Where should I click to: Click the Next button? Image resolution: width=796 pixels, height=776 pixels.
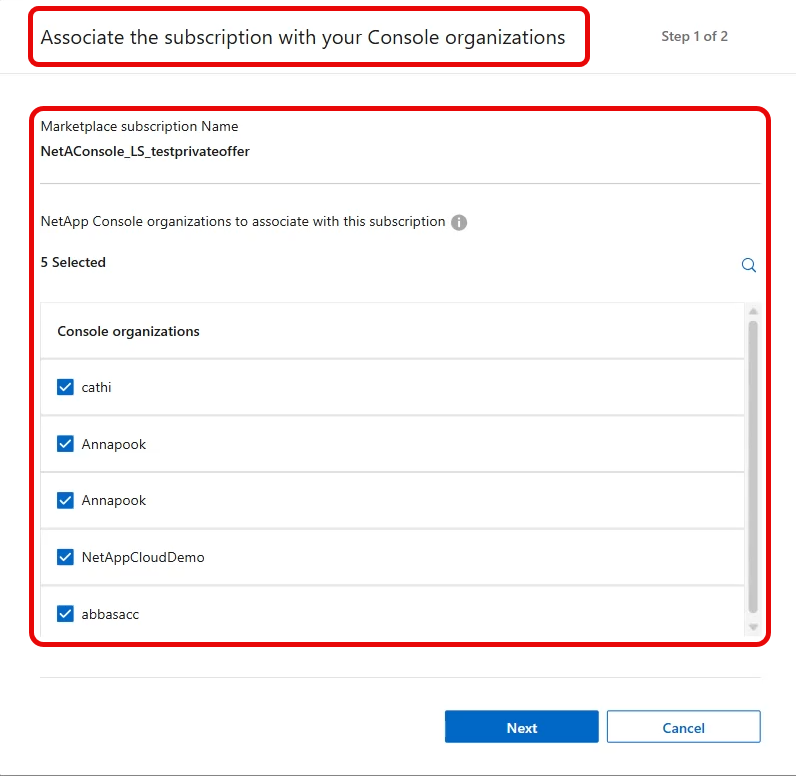(522, 727)
